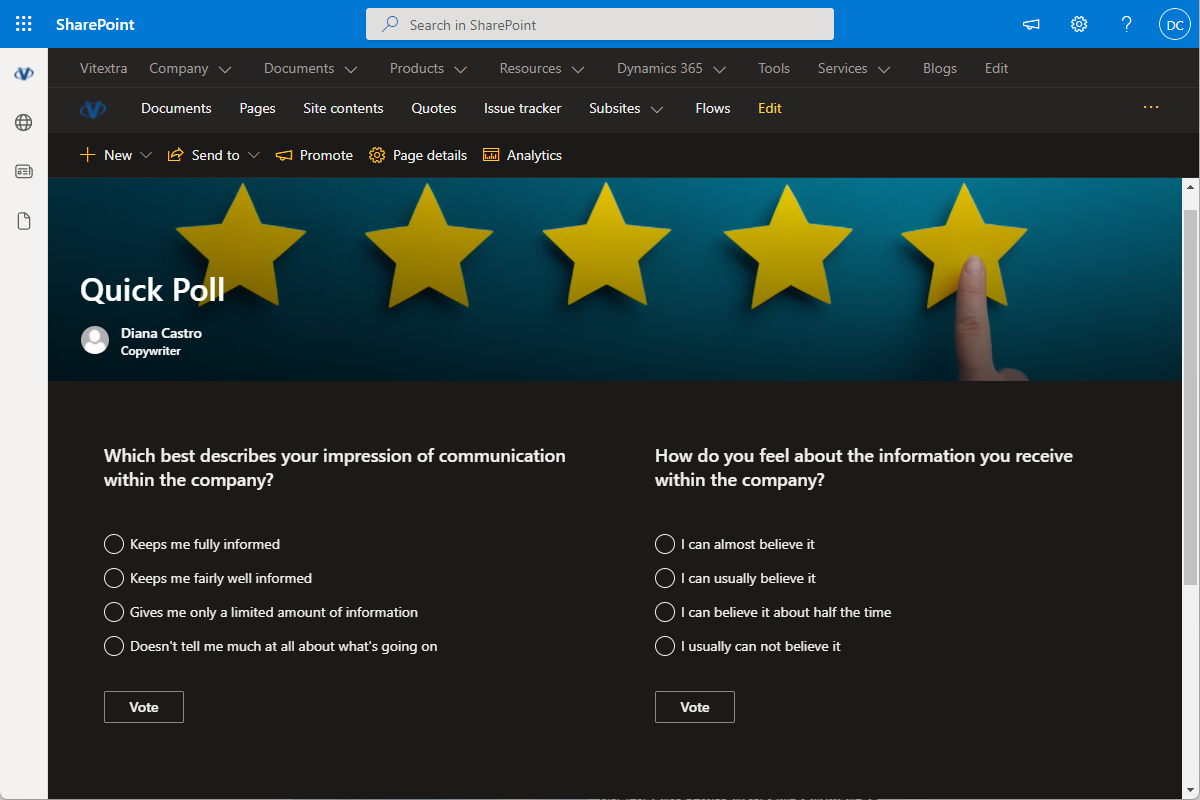Open the app launcher waffle icon
This screenshot has height=800, width=1200.
tap(24, 24)
